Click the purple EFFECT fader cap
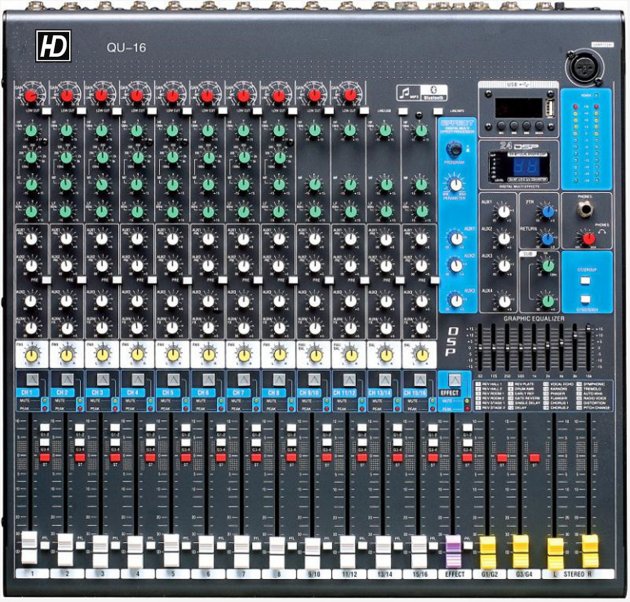 454,551
